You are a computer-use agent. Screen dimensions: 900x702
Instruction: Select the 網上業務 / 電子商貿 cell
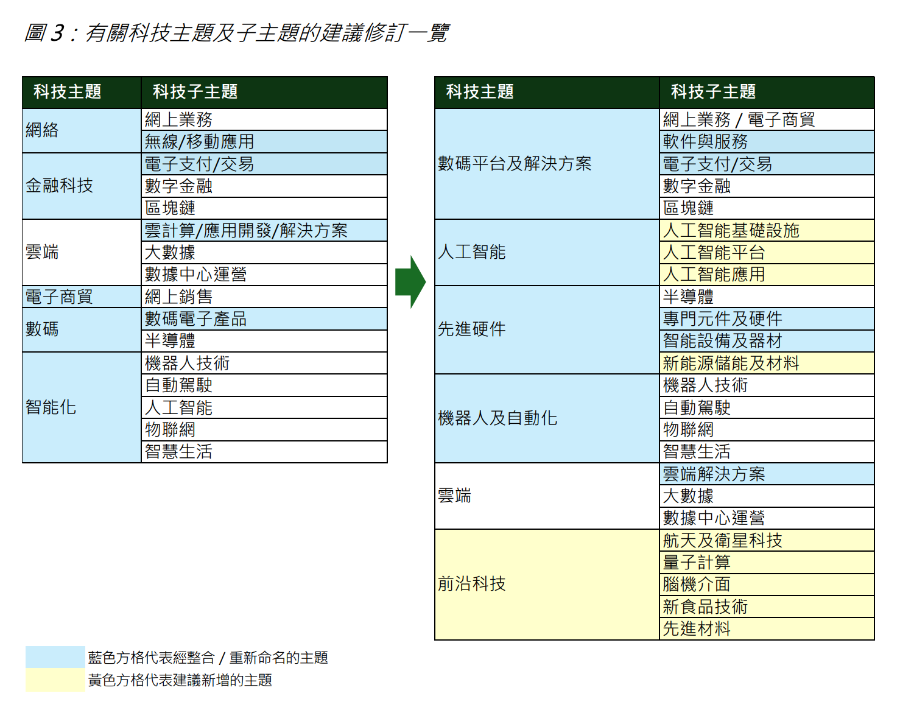point(767,119)
